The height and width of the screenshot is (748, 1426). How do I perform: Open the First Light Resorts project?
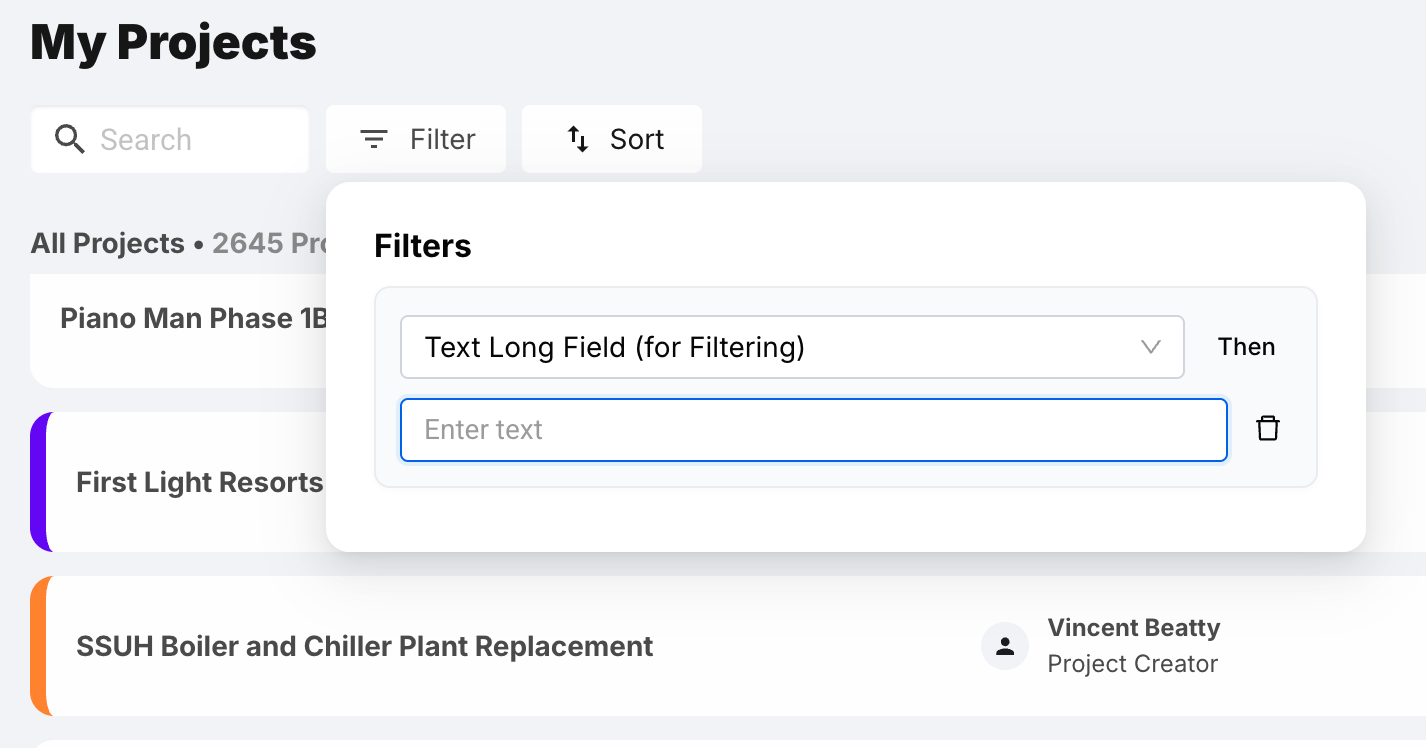tap(200, 483)
